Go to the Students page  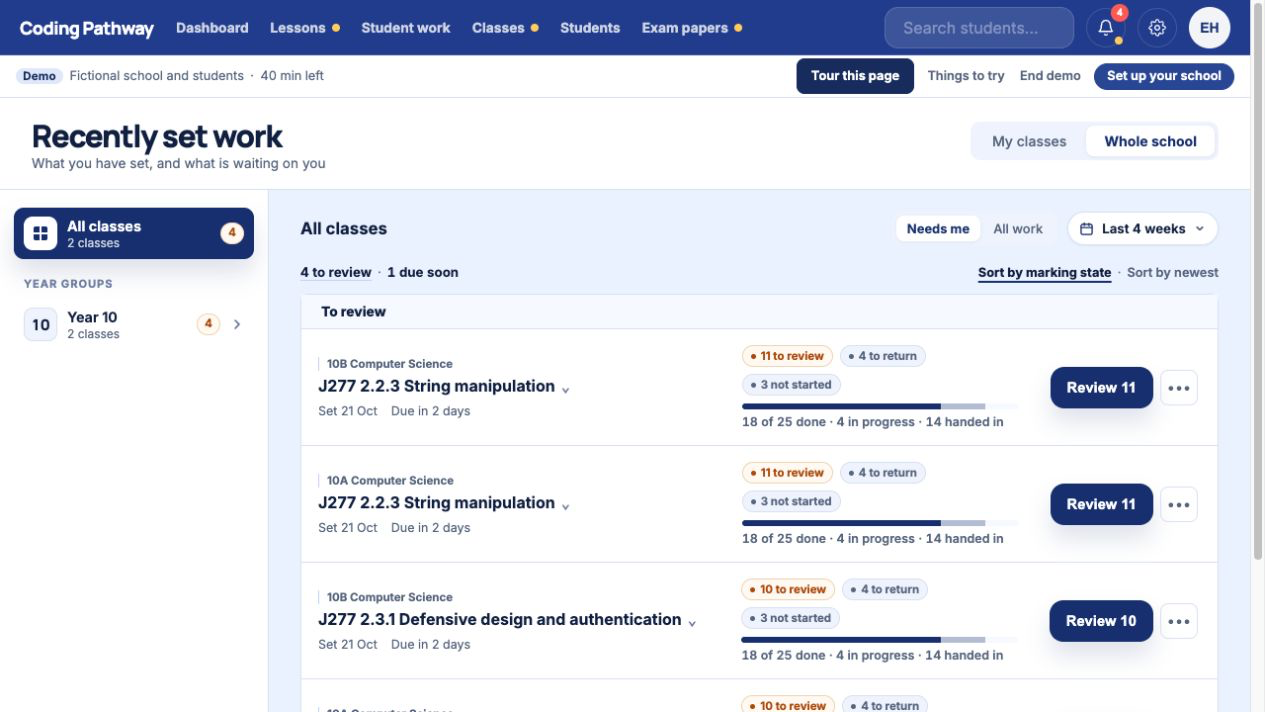[590, 28]
